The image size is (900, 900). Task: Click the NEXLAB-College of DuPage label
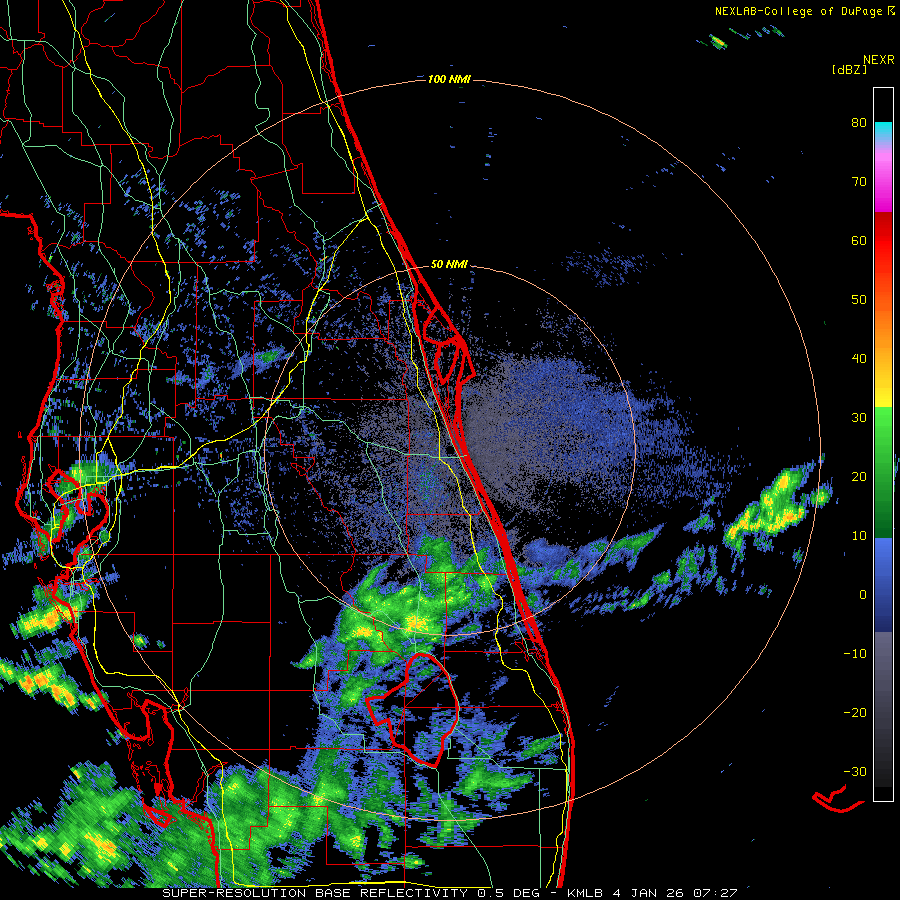point(798,11)
